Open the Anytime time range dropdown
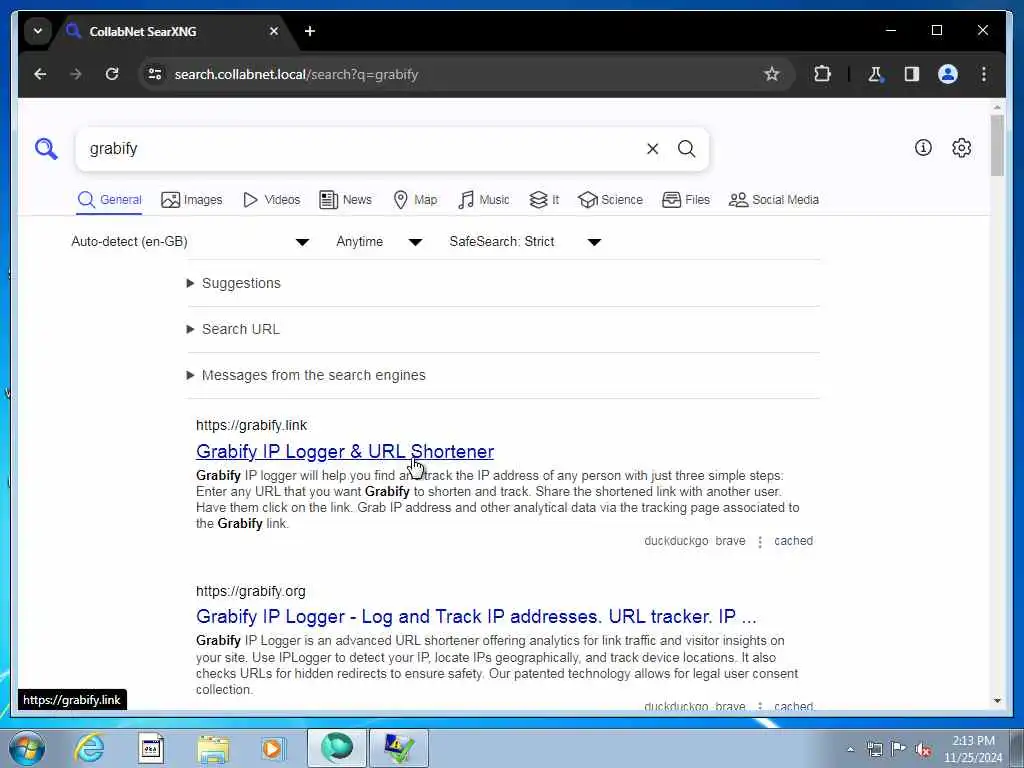Image resolution: width=1024 pixels, height=768 pixels. [x=379, y=242]
